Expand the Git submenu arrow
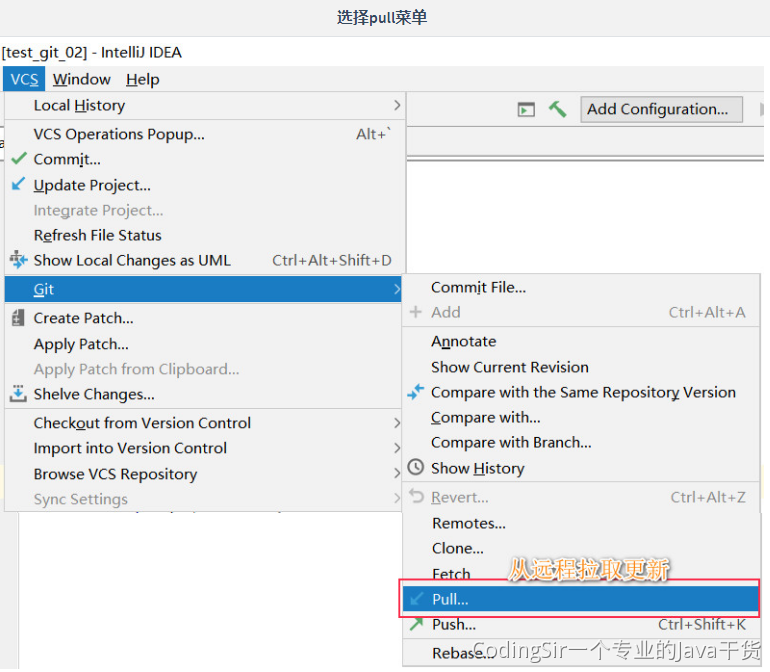770x672 pixels. pos(397,289)
